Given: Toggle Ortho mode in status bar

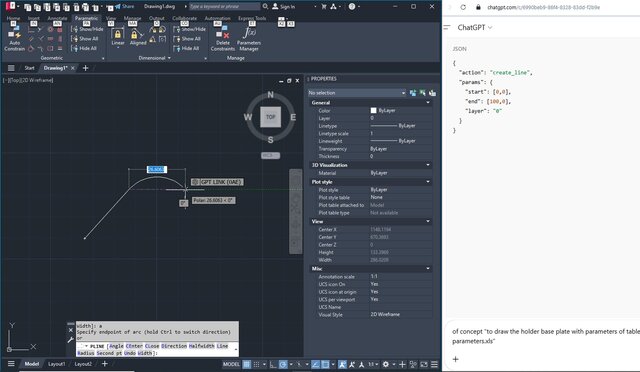Looking at the screenshot, I should 273,364.
